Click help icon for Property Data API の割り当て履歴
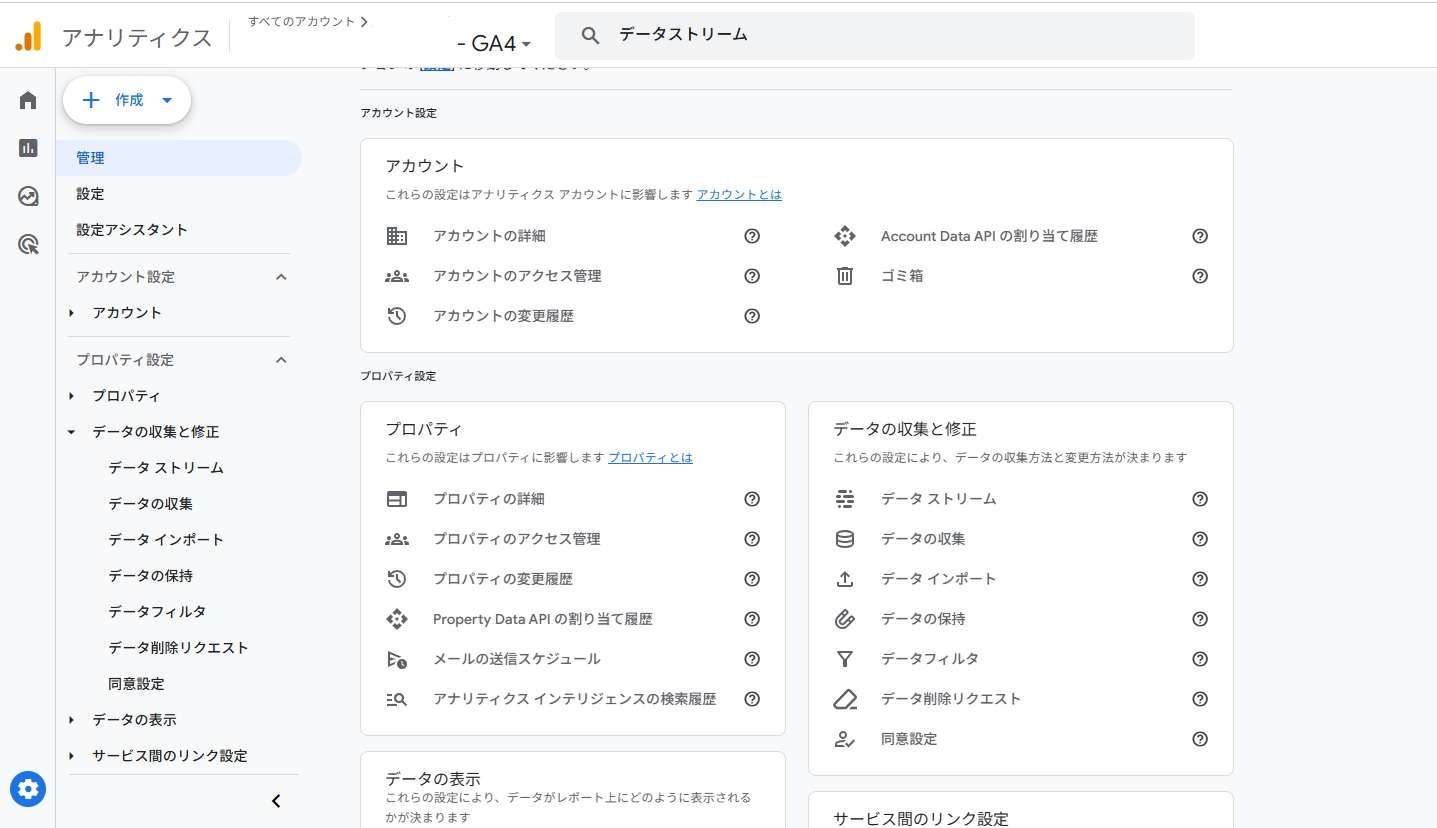1437x828 pixels. point(752,619)
